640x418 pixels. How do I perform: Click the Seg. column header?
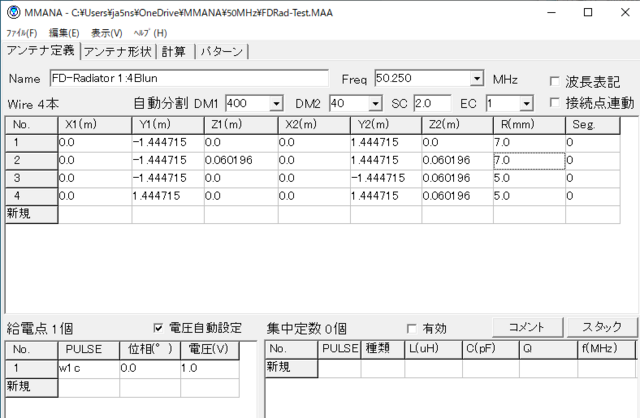point(593,125)
